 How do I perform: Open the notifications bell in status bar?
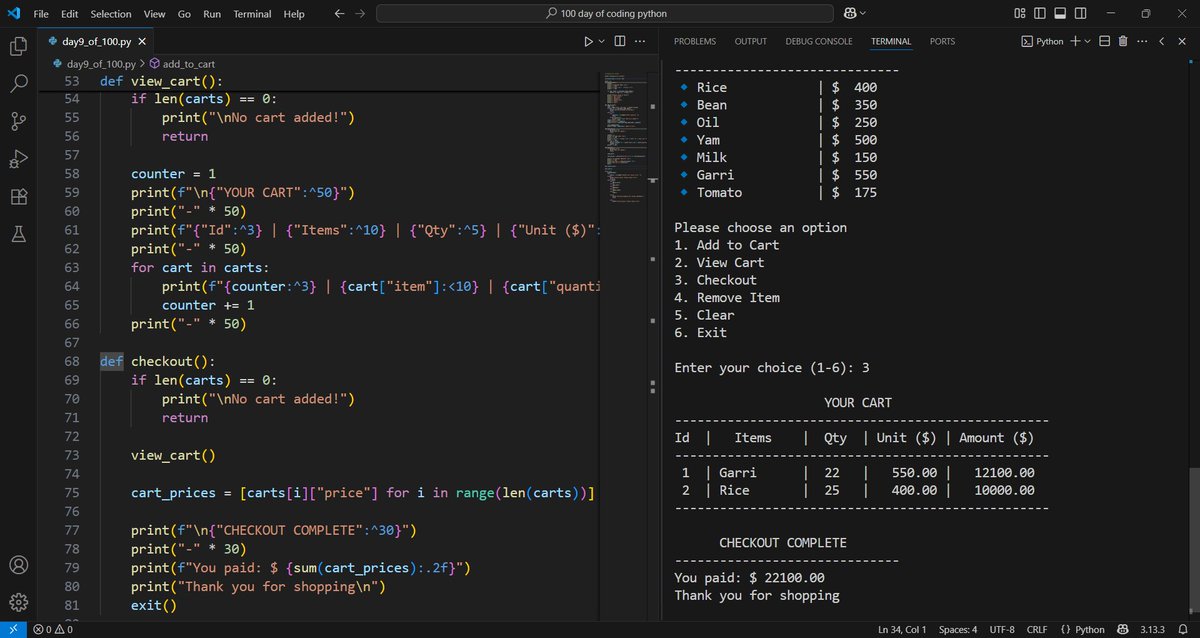[1183, 629]
